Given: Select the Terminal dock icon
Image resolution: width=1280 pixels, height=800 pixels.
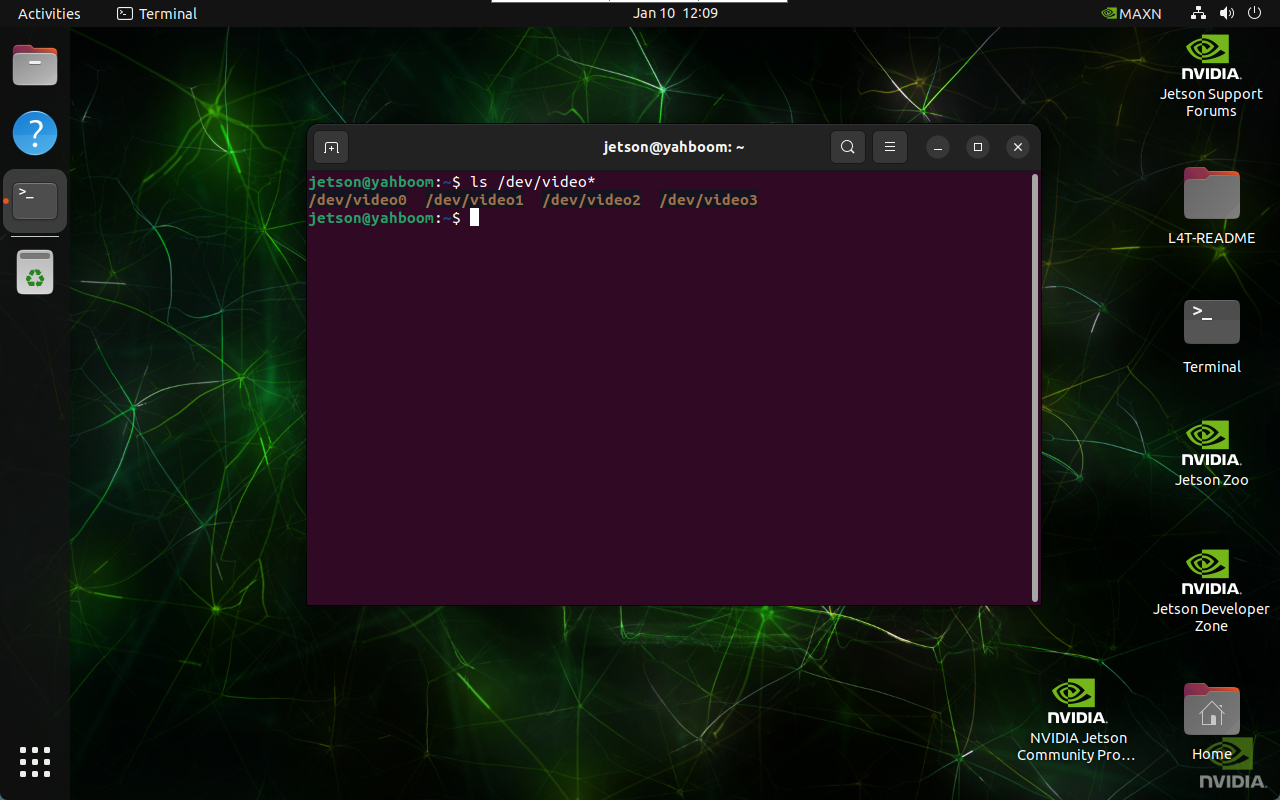Looking at the screenshot, I should click(x=35, y=201).
